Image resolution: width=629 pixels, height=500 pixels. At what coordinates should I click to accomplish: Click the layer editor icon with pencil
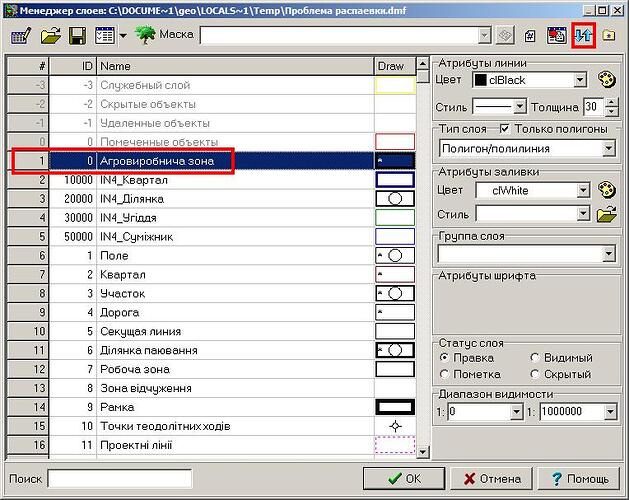coord(21,36)
